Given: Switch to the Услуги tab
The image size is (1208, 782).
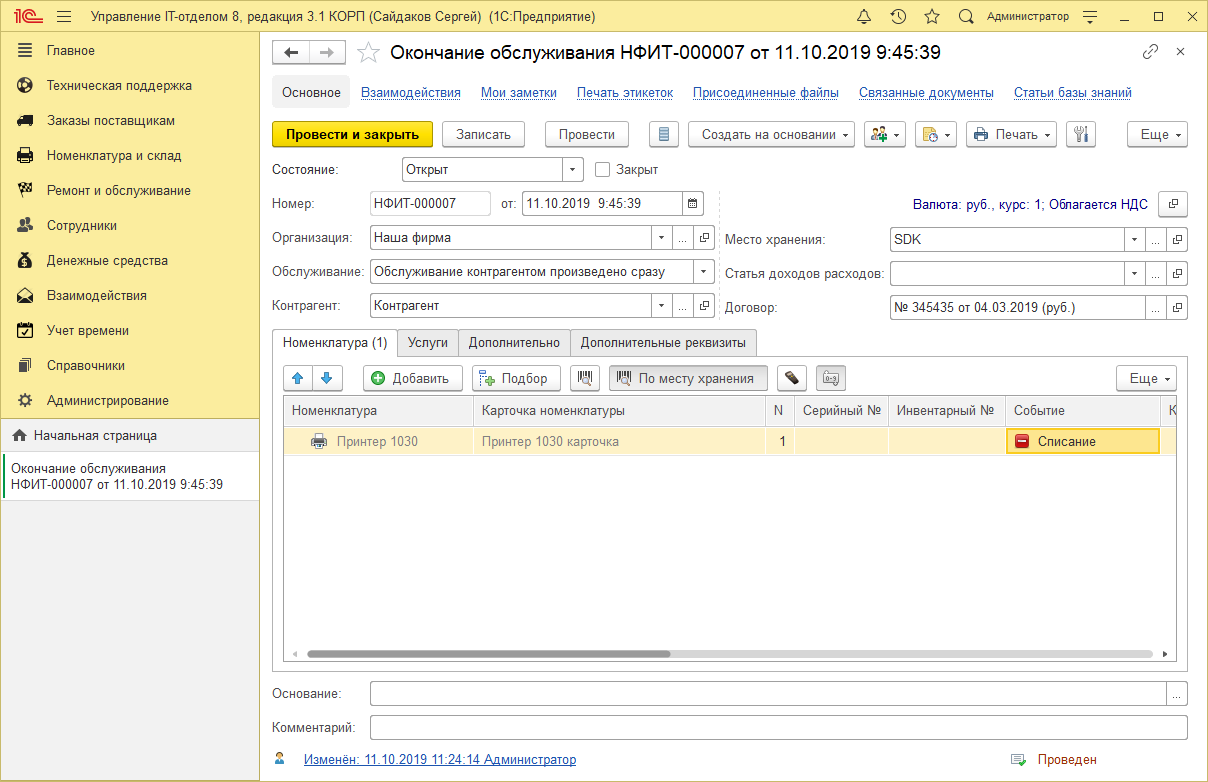Looking at the screenshot, I should click(428, 342).
